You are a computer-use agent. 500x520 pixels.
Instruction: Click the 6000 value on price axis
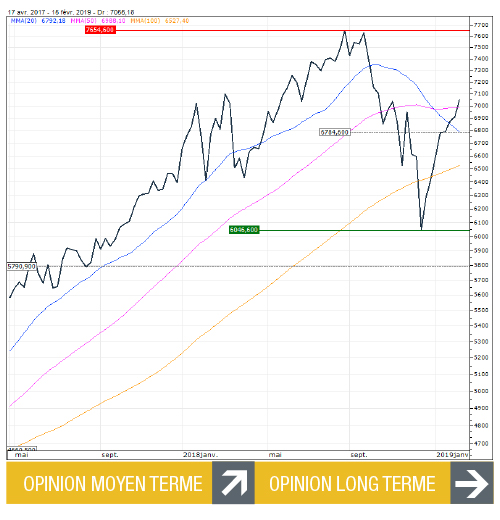(481, 236)
